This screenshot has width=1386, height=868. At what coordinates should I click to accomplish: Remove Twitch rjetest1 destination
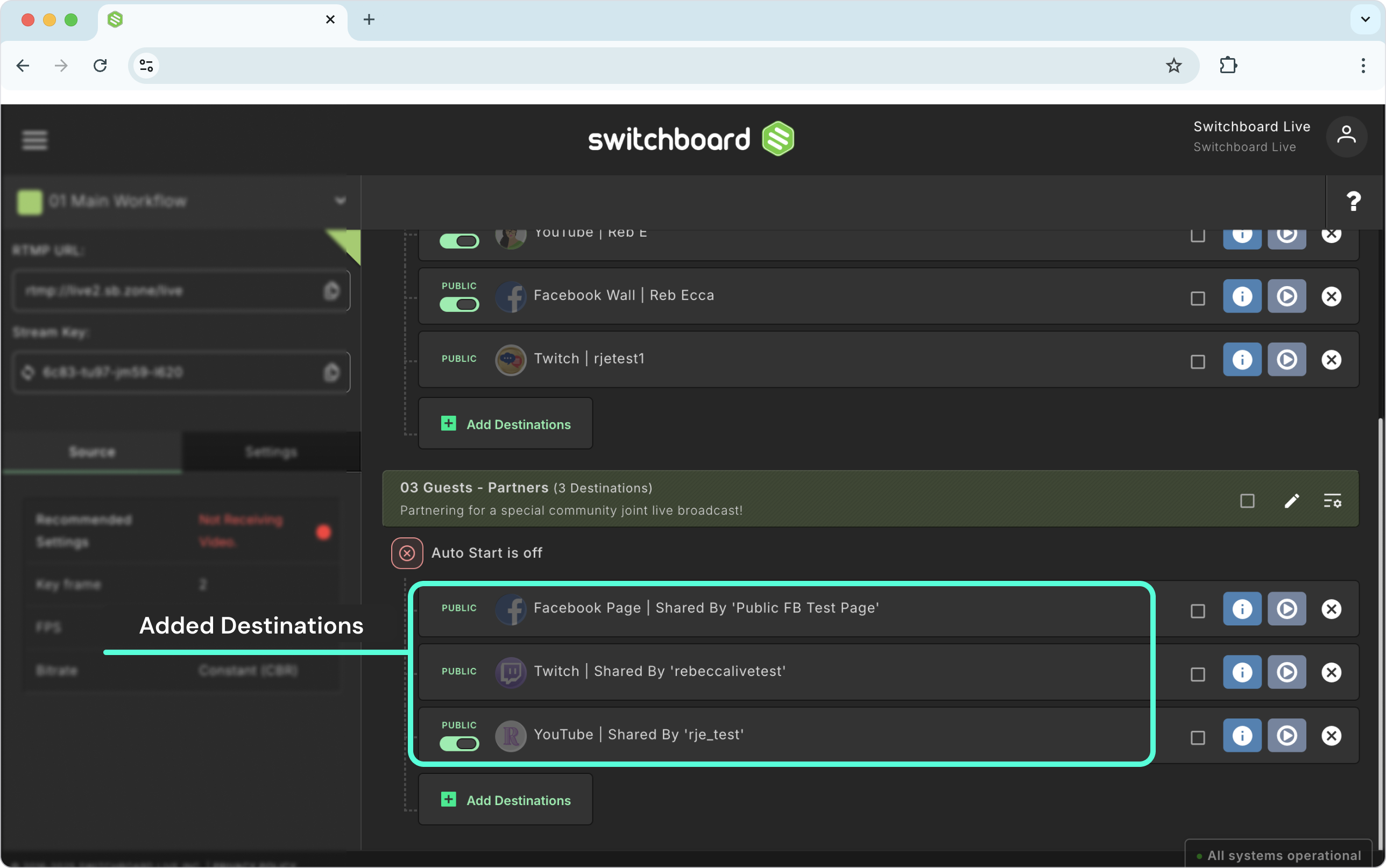pyautogui.click(x=1331, y=359)
